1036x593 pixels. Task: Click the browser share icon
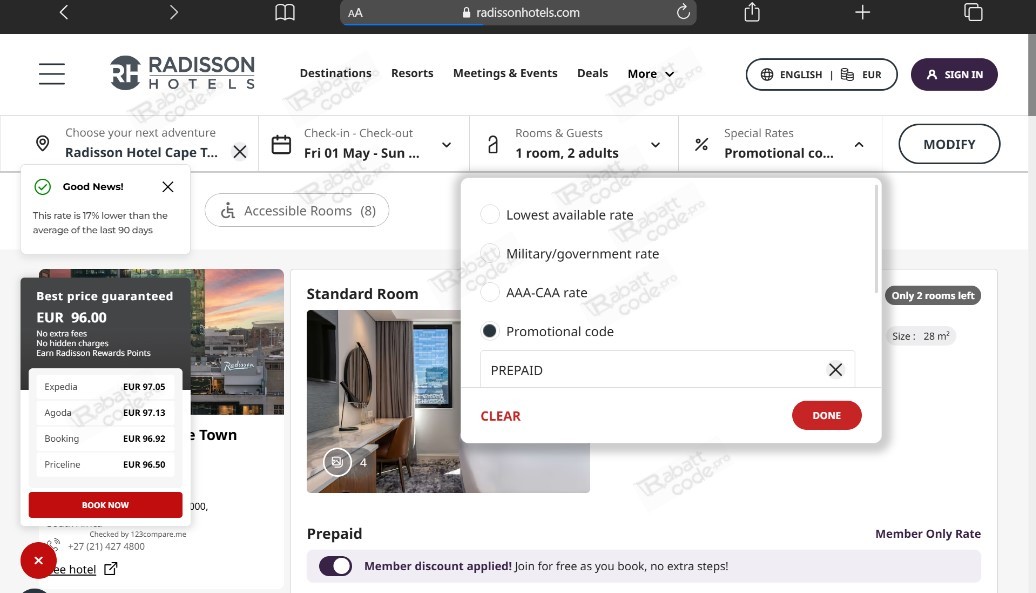point(751,13)
